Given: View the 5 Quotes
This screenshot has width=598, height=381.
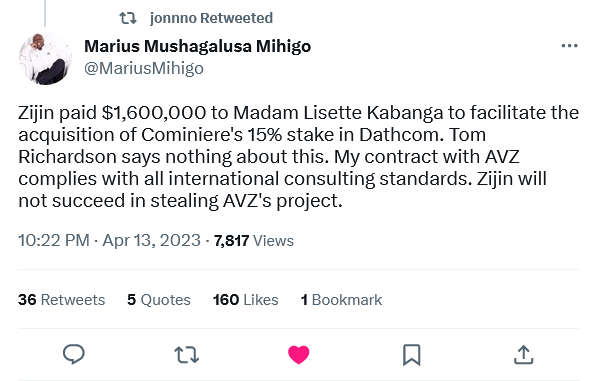Looking at the screenshot, I should (159, 300).
